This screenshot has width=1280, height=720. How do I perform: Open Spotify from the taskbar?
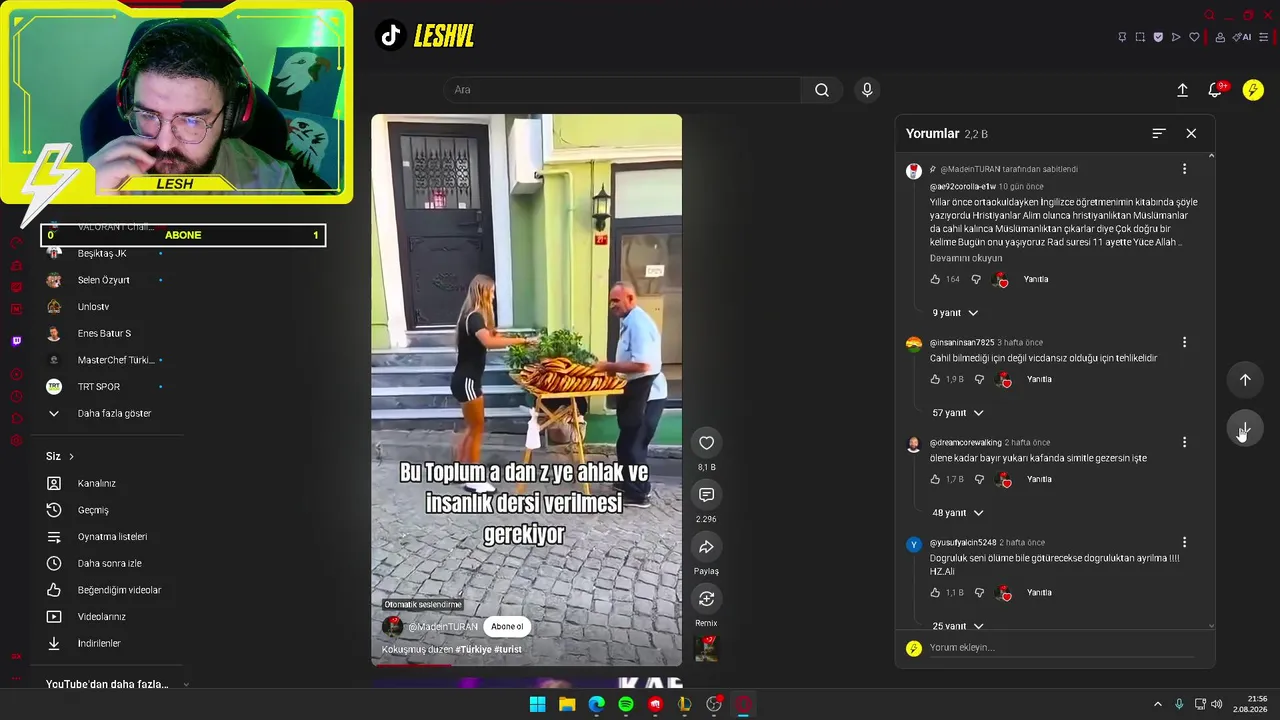(626, 704)
